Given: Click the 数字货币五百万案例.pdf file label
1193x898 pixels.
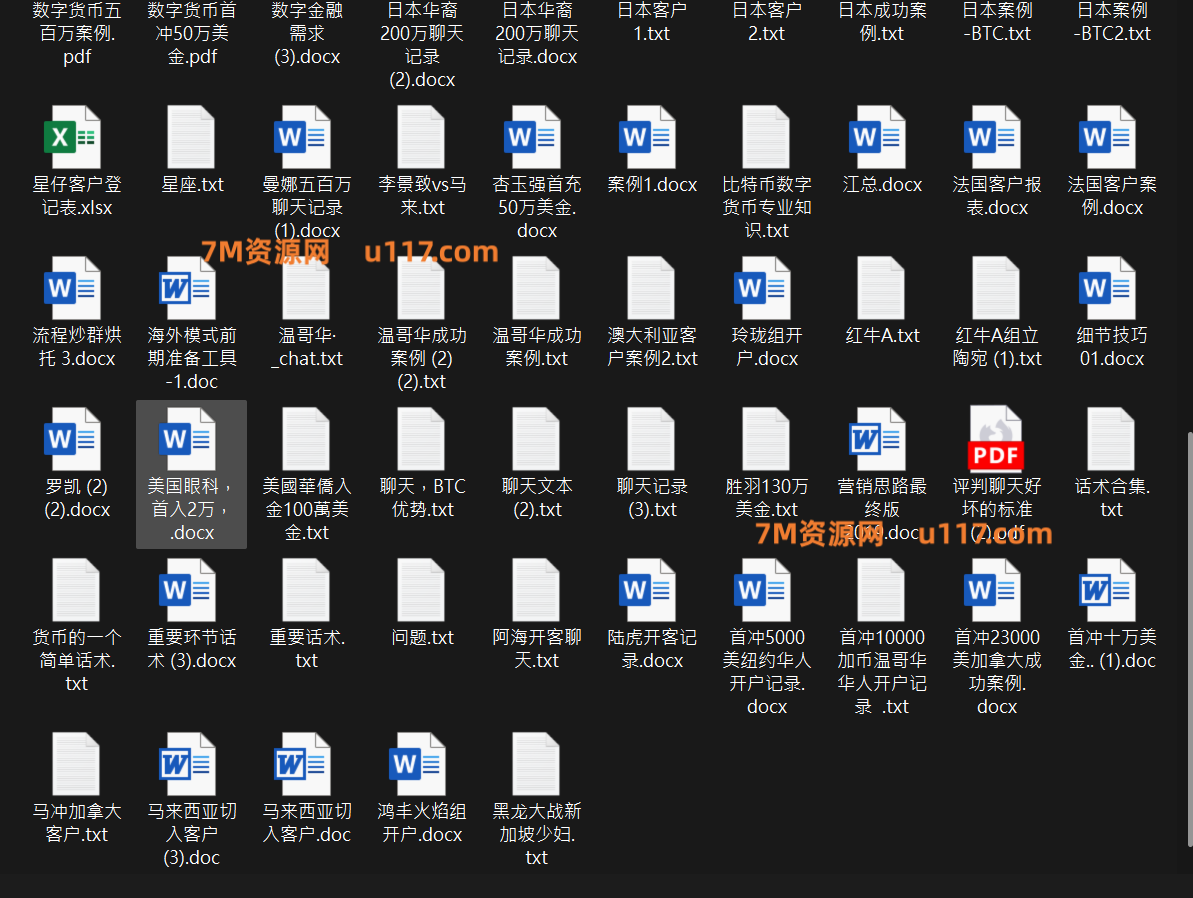Looking at the screenshot, I should click(76, 33).
